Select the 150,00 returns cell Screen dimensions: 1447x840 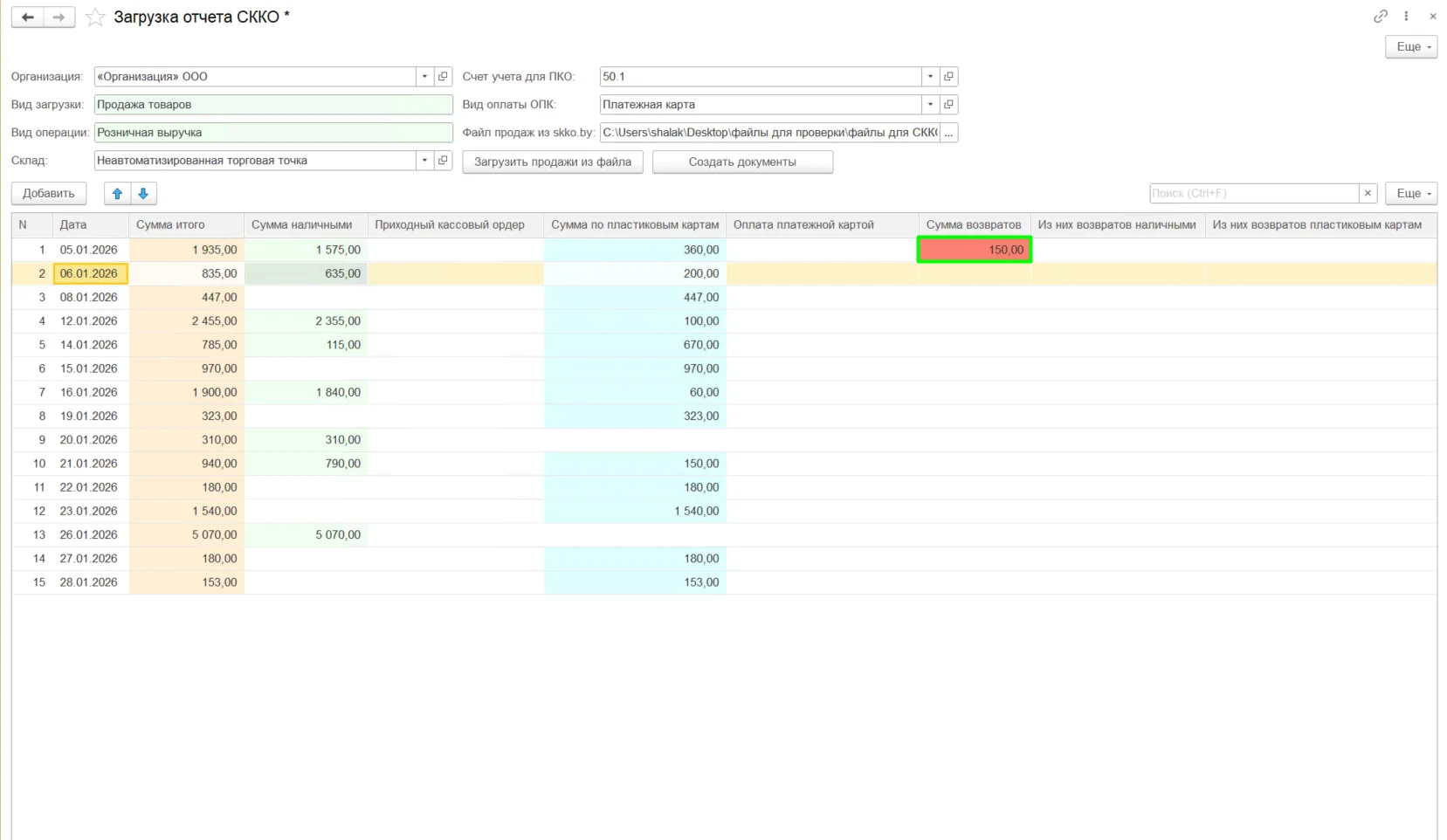pyautogui.click(x=975, y=250)
